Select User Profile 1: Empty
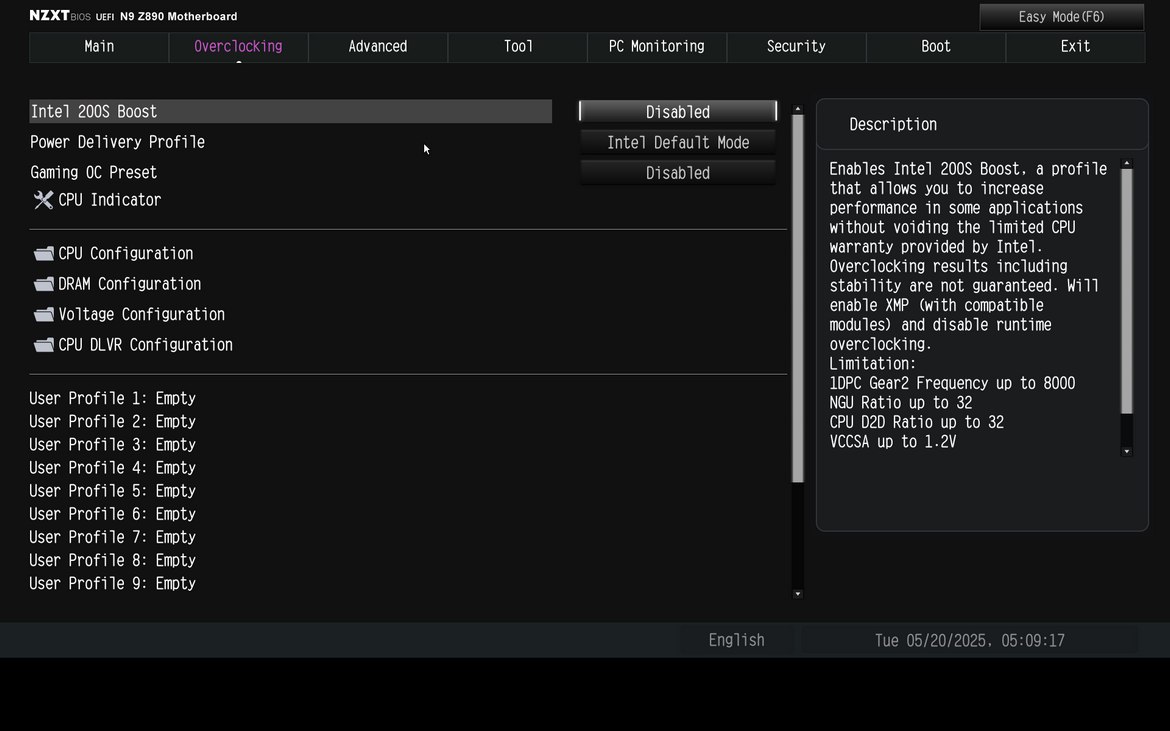Viewport: 1170px width, 731px height. click(x=113, y=398)
